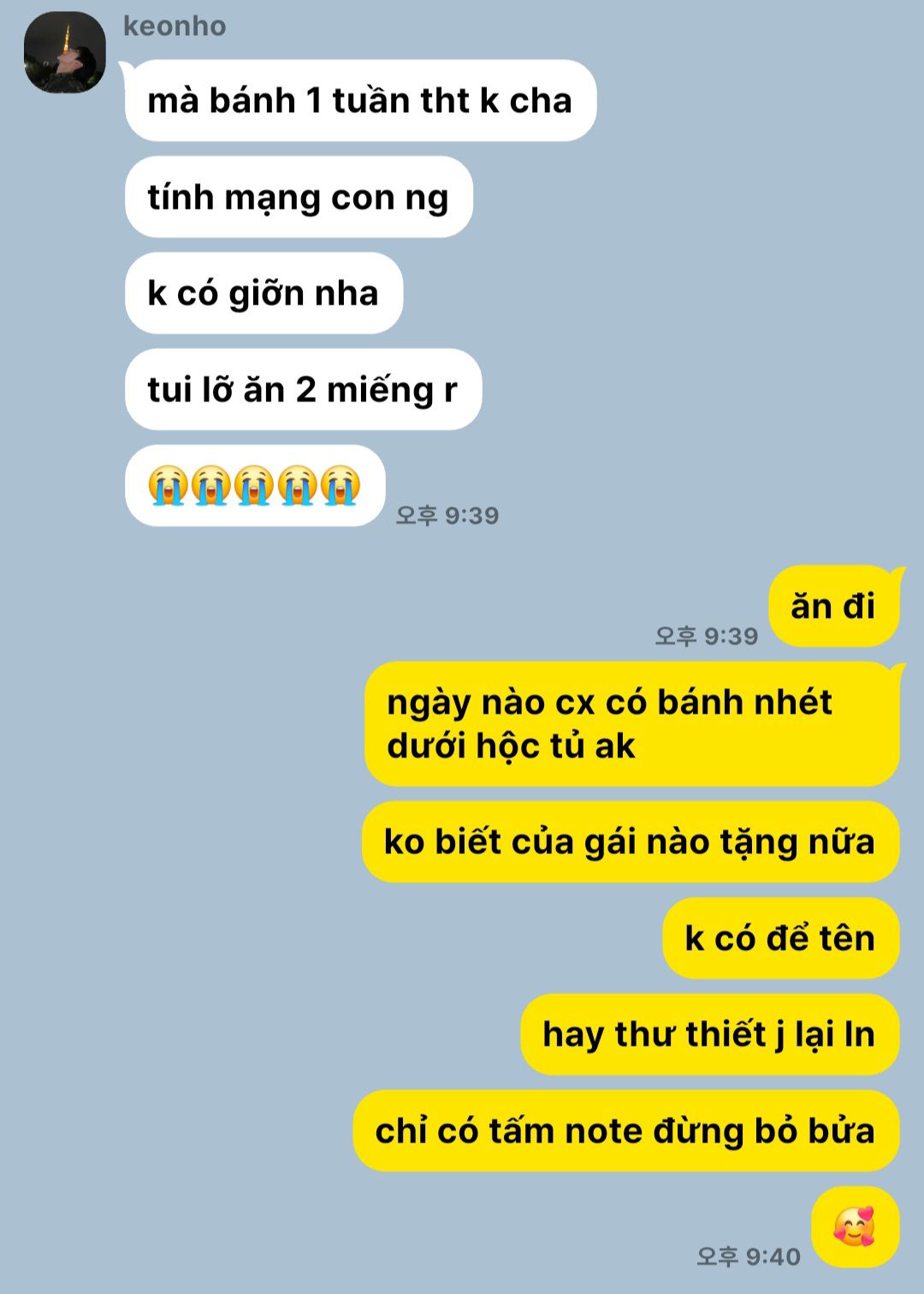
Task: Tap the smiling hearts emoji message
Action: coord(856,1226)
